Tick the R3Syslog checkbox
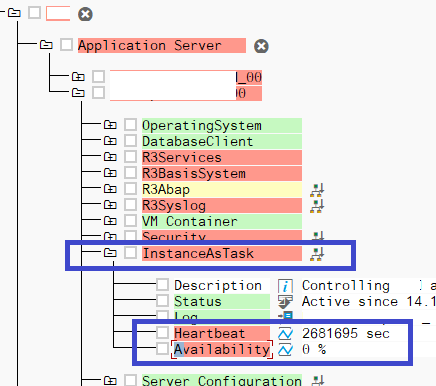The height and width of the screenshot is (386, 436). (130, 205)
